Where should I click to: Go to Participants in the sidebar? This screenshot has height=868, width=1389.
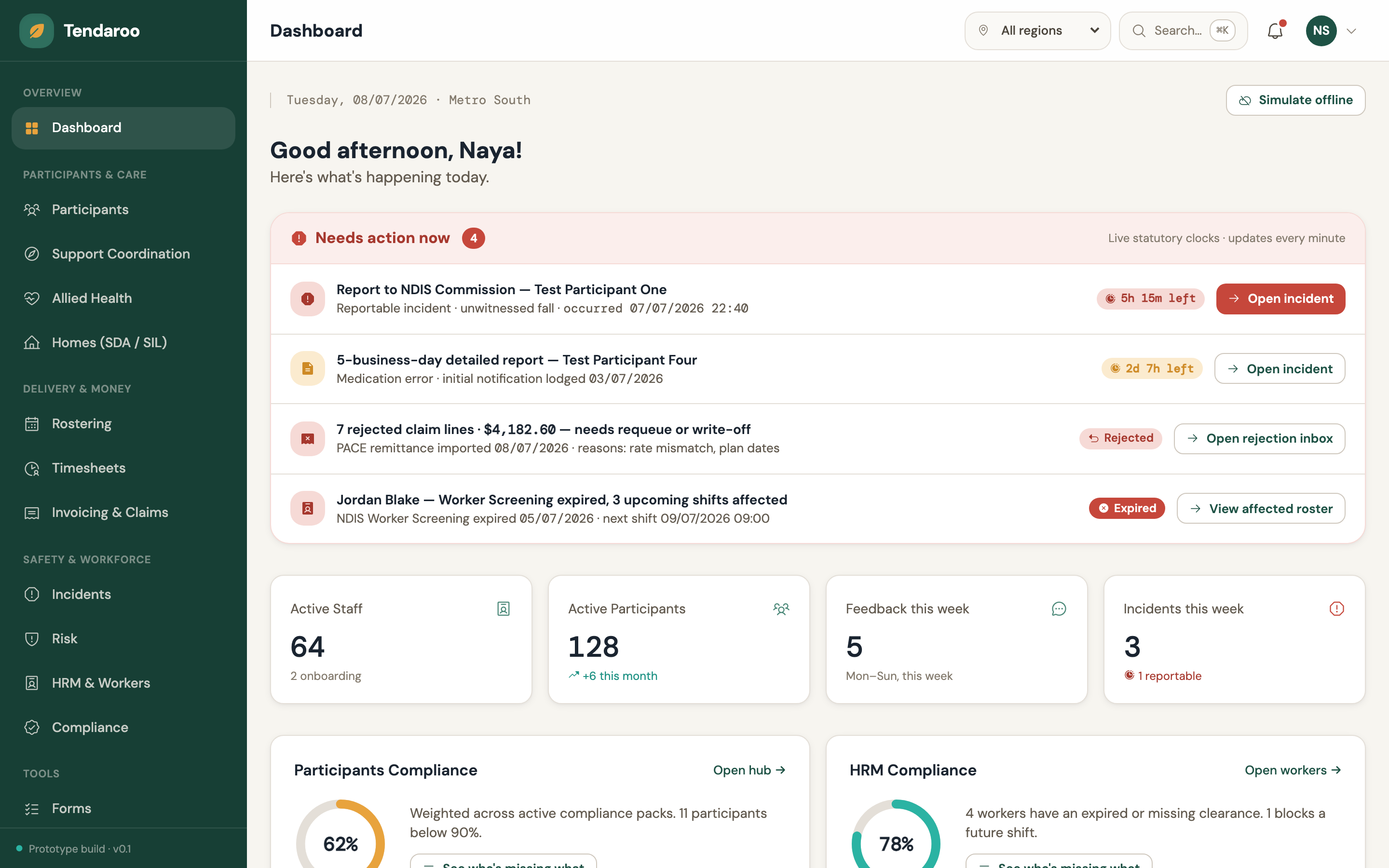123,210
